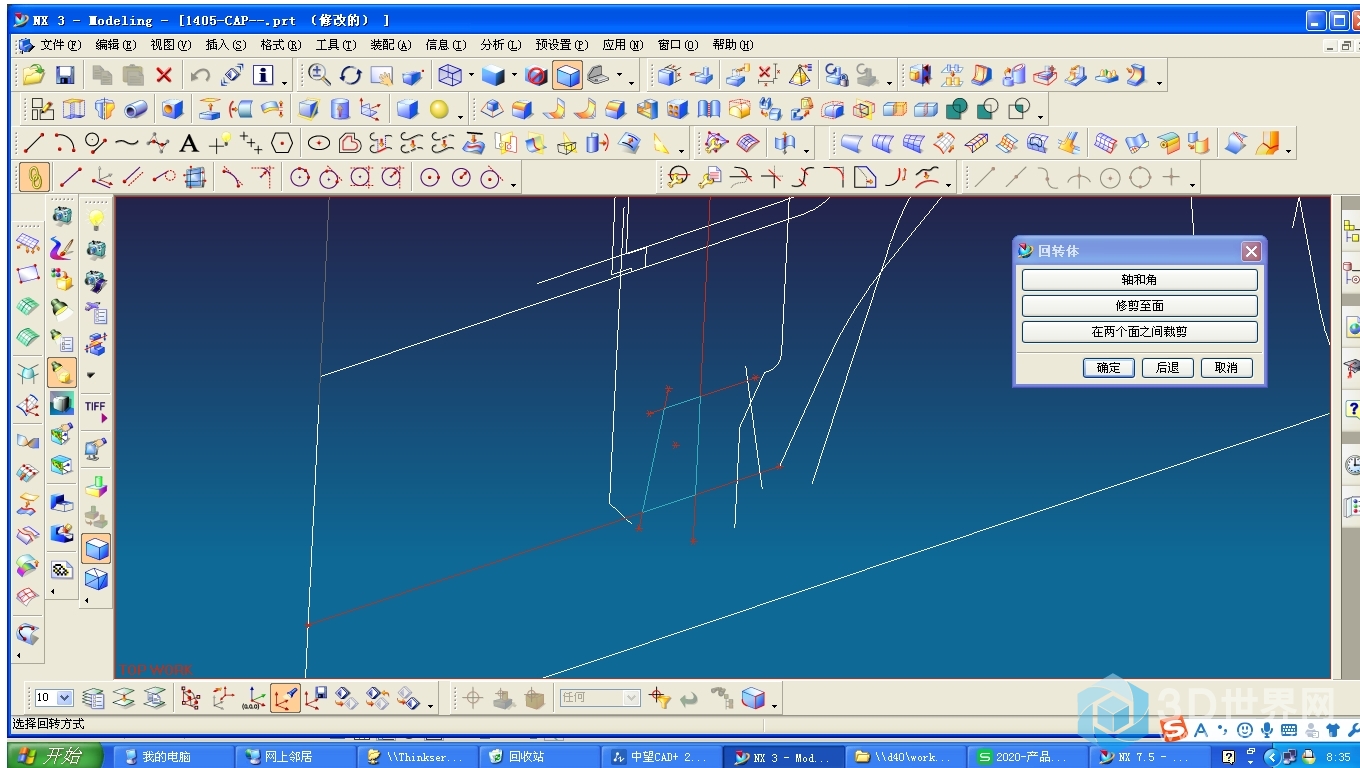Toggle the highlighted chain link mode button
This screenshot has width=1360, height=768.
click(35, 178)
